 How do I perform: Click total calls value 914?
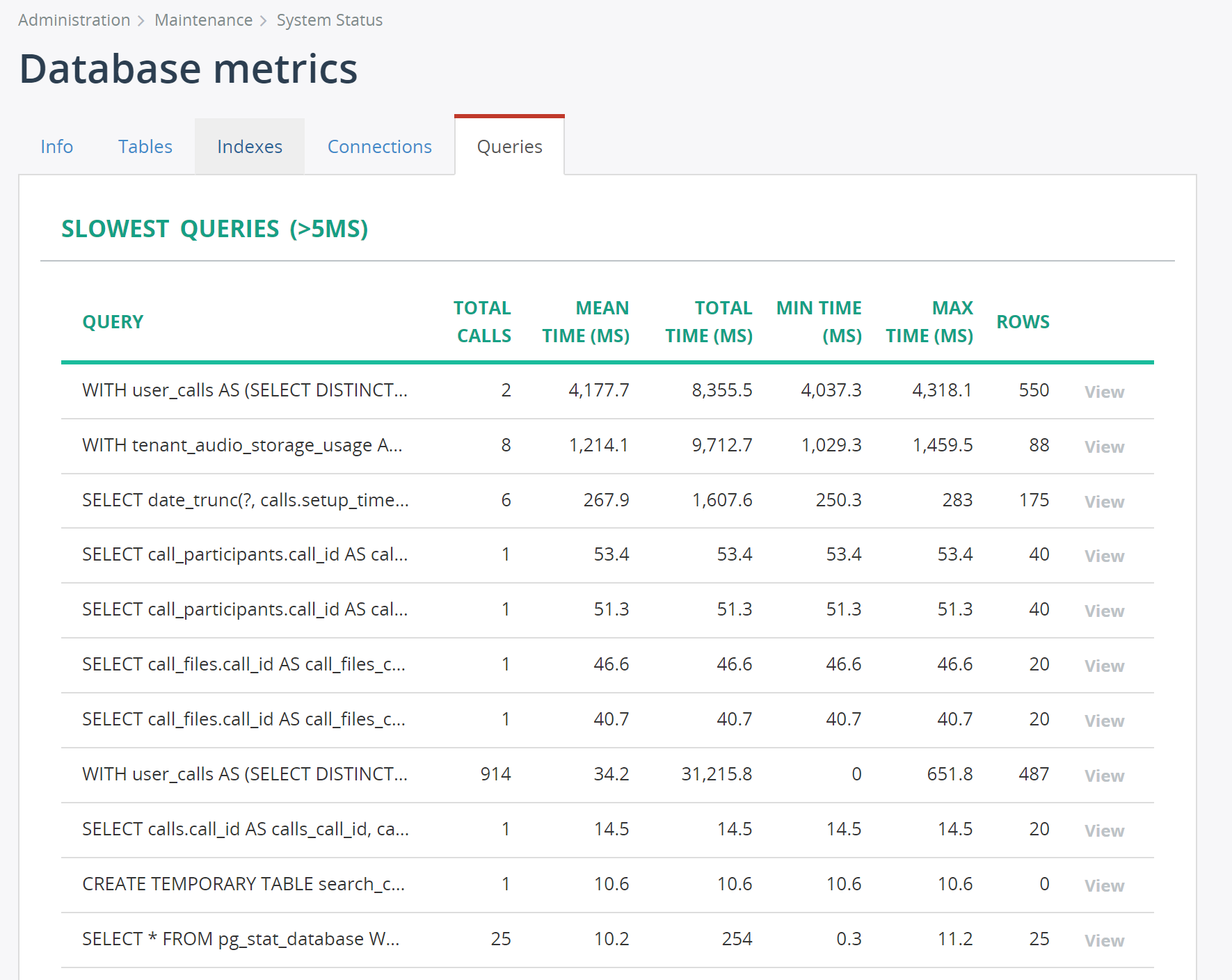(496, 774)
